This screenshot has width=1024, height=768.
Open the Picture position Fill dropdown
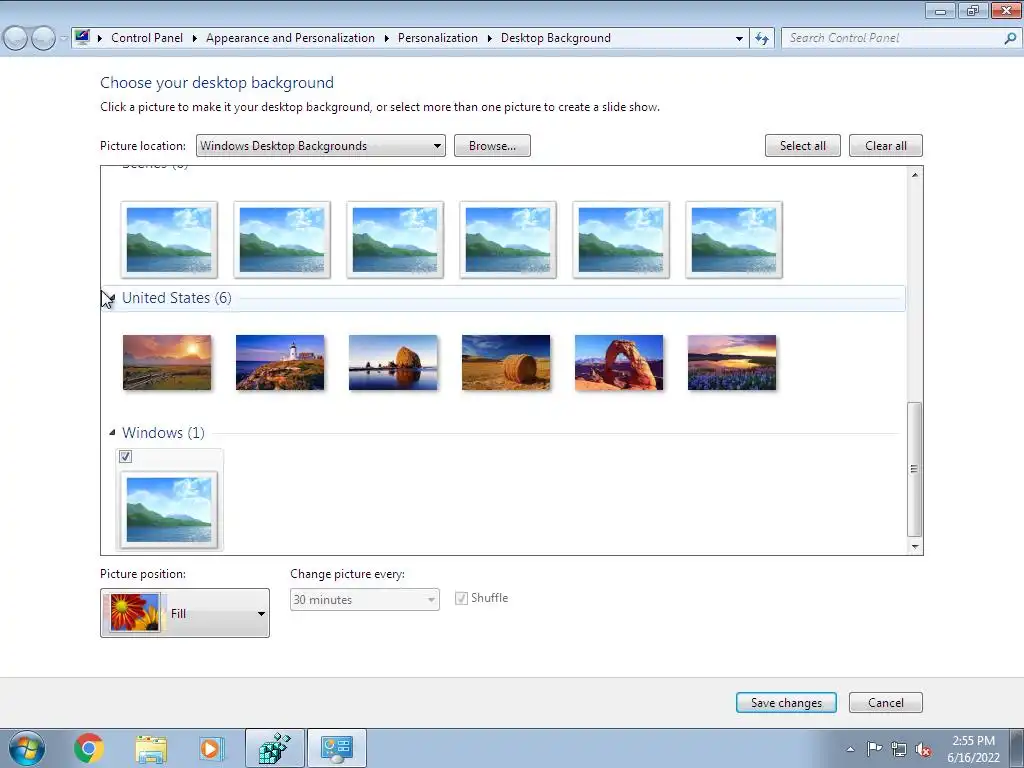tap(185, 613)
